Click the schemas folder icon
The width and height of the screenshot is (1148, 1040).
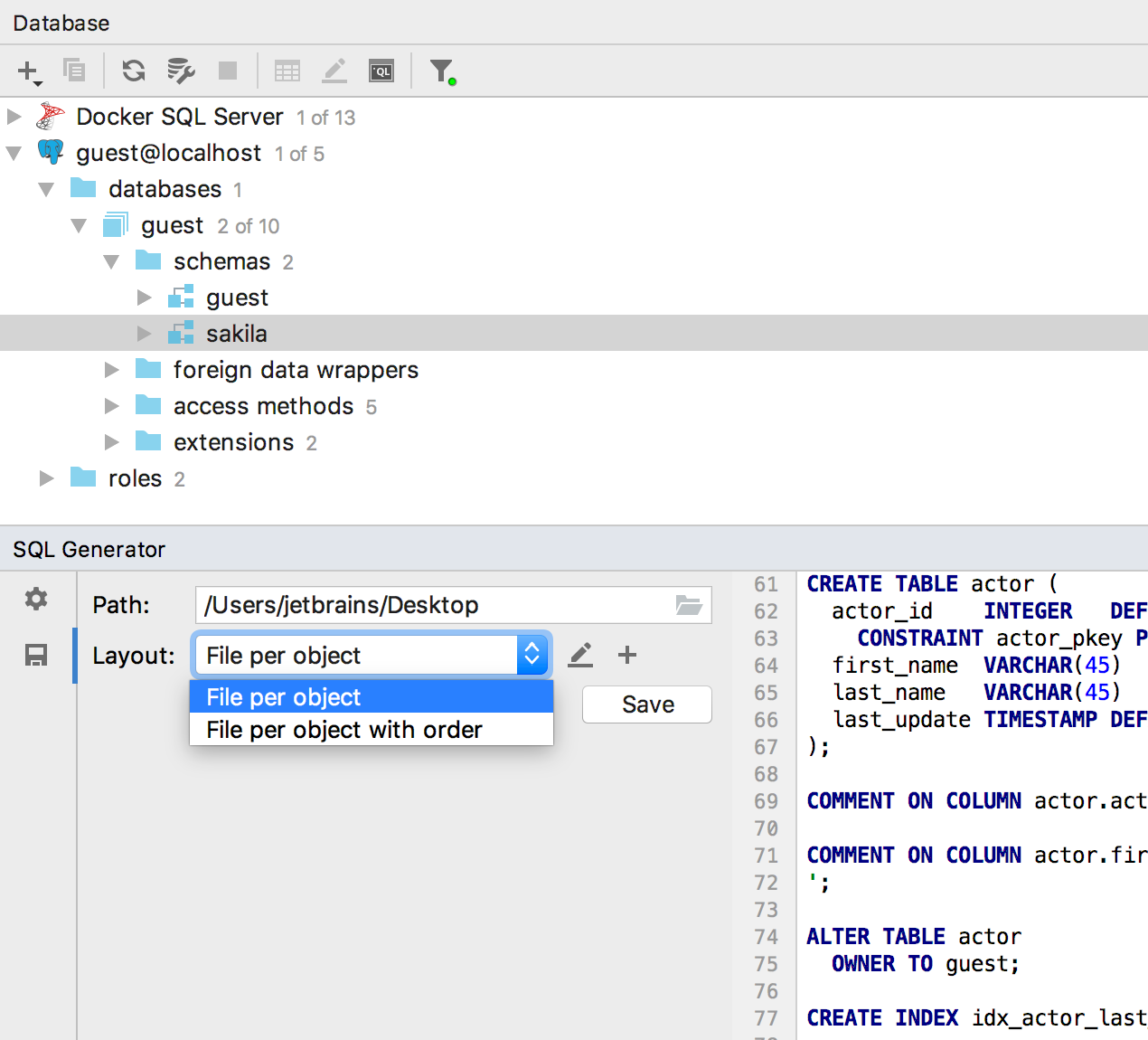pos(148,260)
